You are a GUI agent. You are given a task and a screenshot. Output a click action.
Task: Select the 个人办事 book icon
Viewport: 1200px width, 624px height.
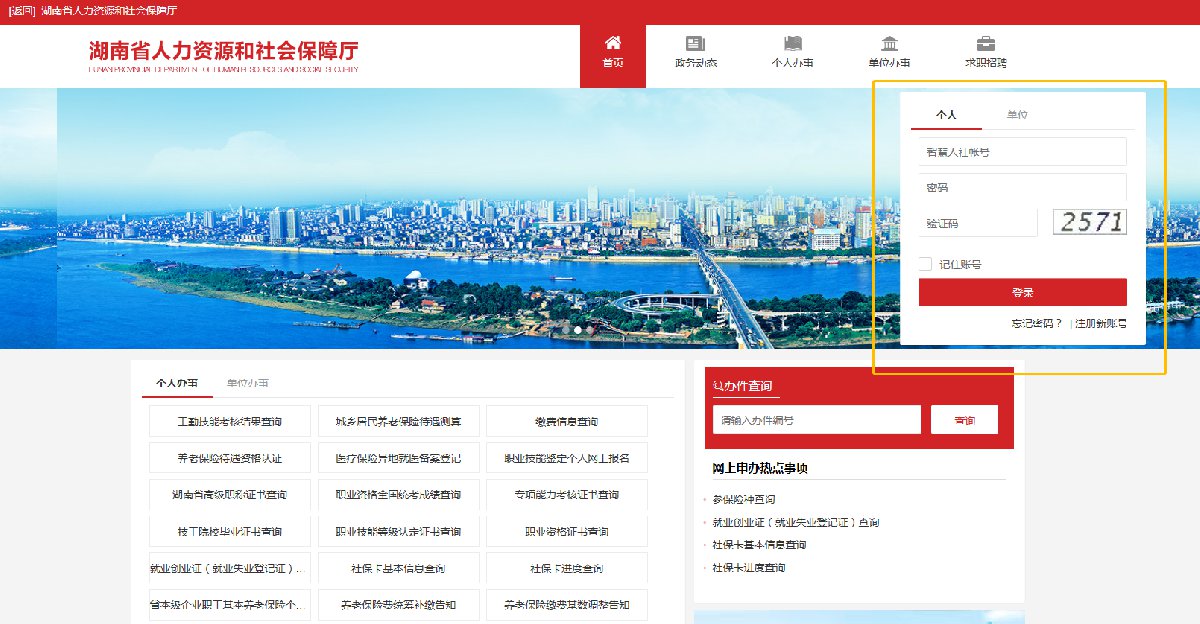click(792, 43)
